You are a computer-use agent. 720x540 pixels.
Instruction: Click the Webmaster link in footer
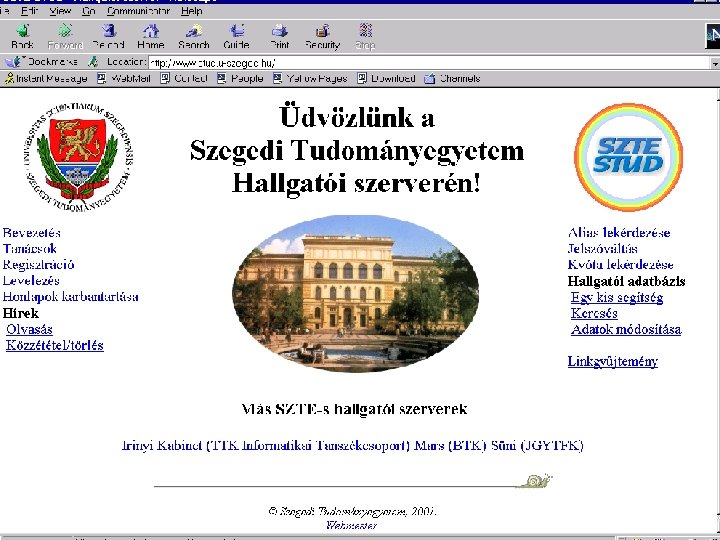tap(352, 526)
